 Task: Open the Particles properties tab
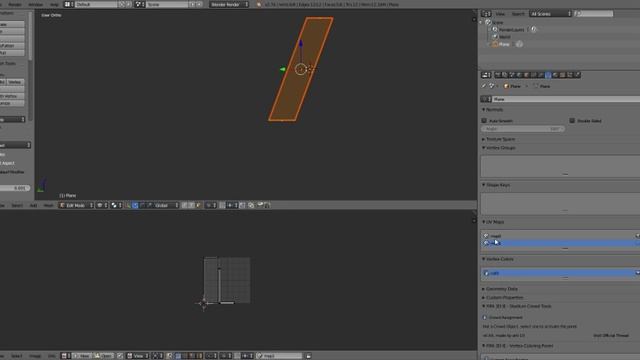click(x=570, y=75)
